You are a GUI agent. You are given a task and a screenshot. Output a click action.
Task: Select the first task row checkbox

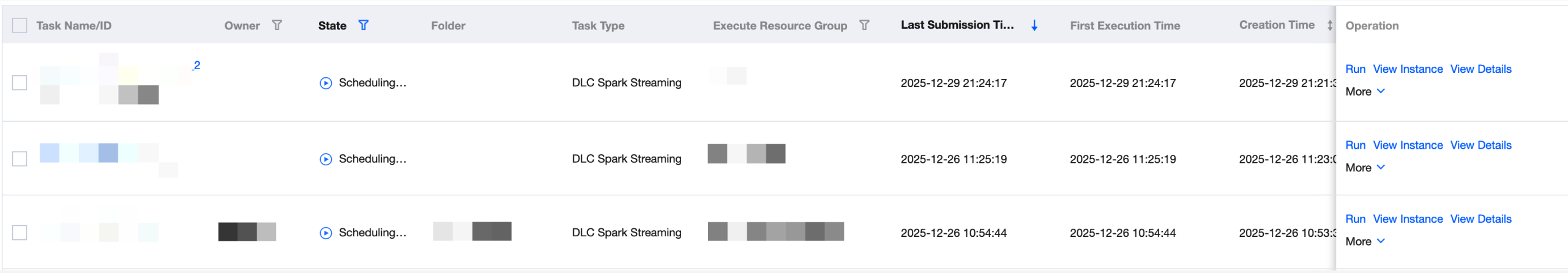point(20,83)
